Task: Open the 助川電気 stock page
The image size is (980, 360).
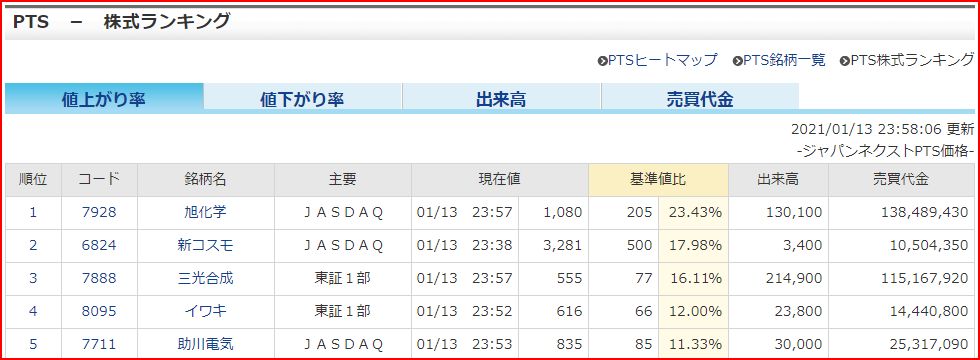Action: pos(205,344)
